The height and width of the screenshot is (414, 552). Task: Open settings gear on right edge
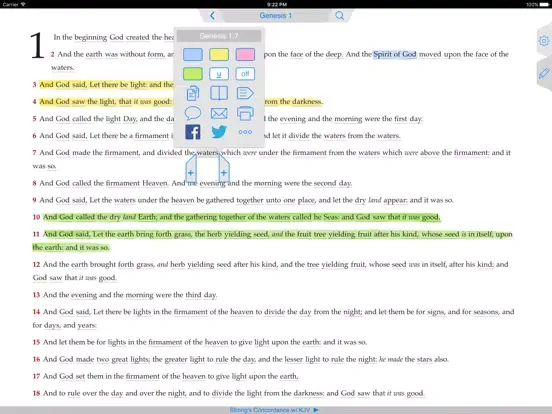coord(544,41)
